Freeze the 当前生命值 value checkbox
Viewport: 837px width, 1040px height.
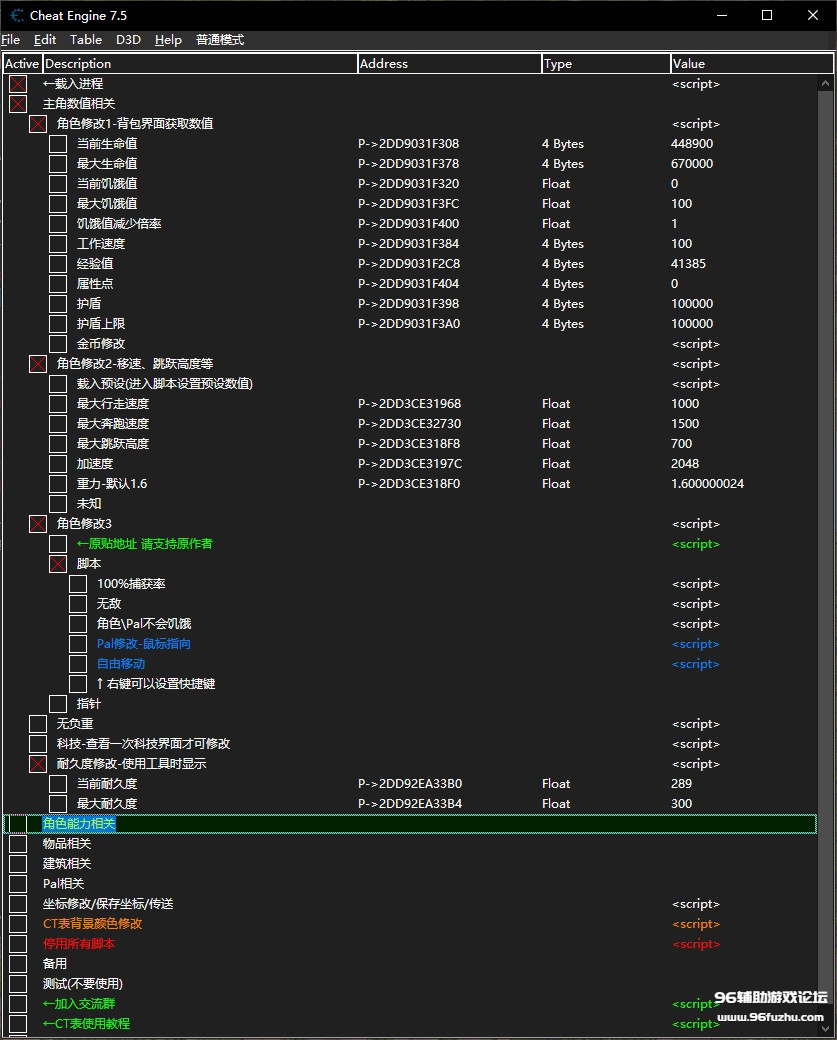click(58, 144)
